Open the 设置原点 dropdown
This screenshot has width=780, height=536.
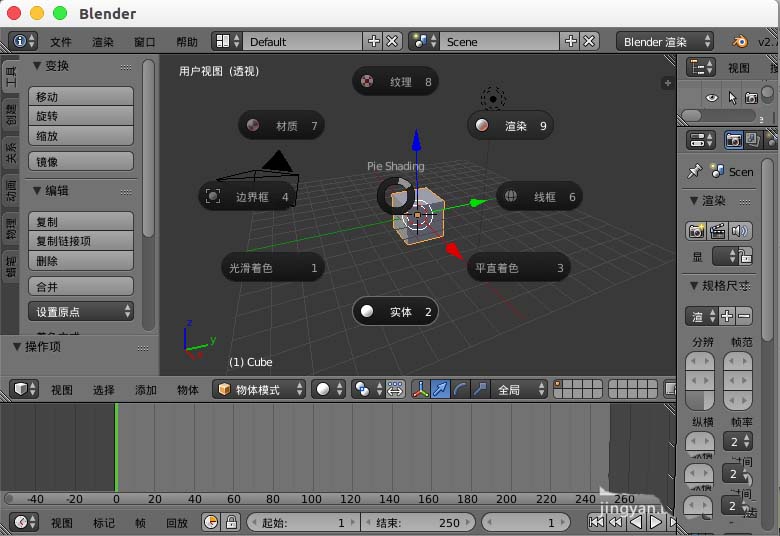(81, 312)
